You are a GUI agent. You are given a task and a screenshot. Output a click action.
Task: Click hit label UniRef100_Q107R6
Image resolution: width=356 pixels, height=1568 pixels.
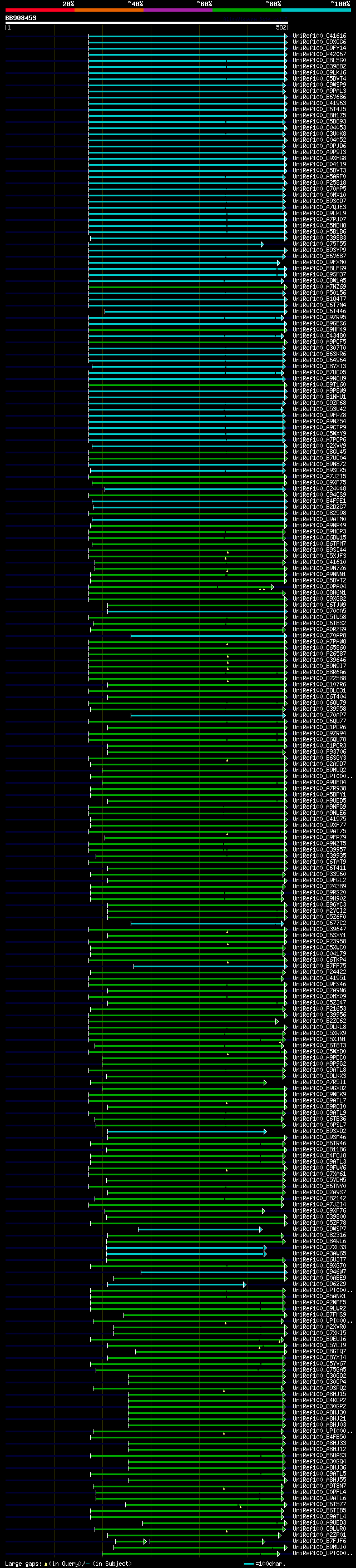[x=319, y=684]
